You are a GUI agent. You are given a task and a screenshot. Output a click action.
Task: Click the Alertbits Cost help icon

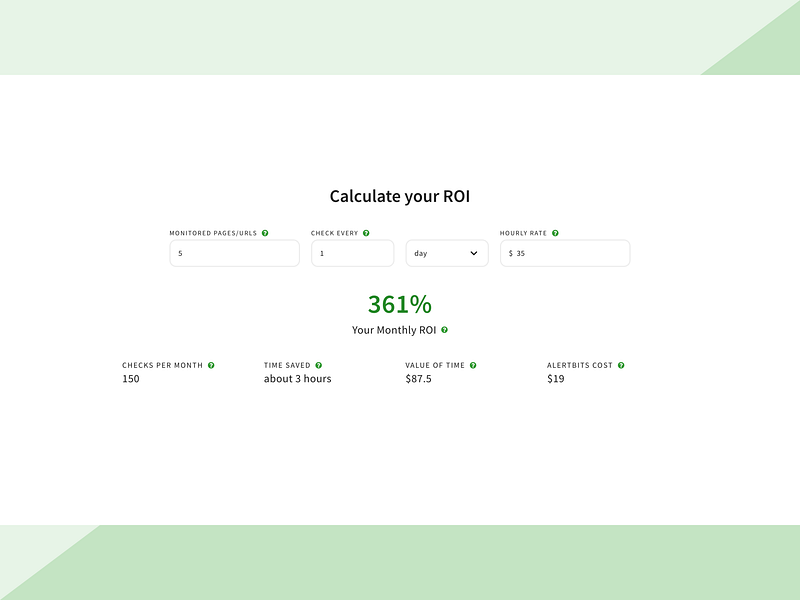tap(621, 365)
